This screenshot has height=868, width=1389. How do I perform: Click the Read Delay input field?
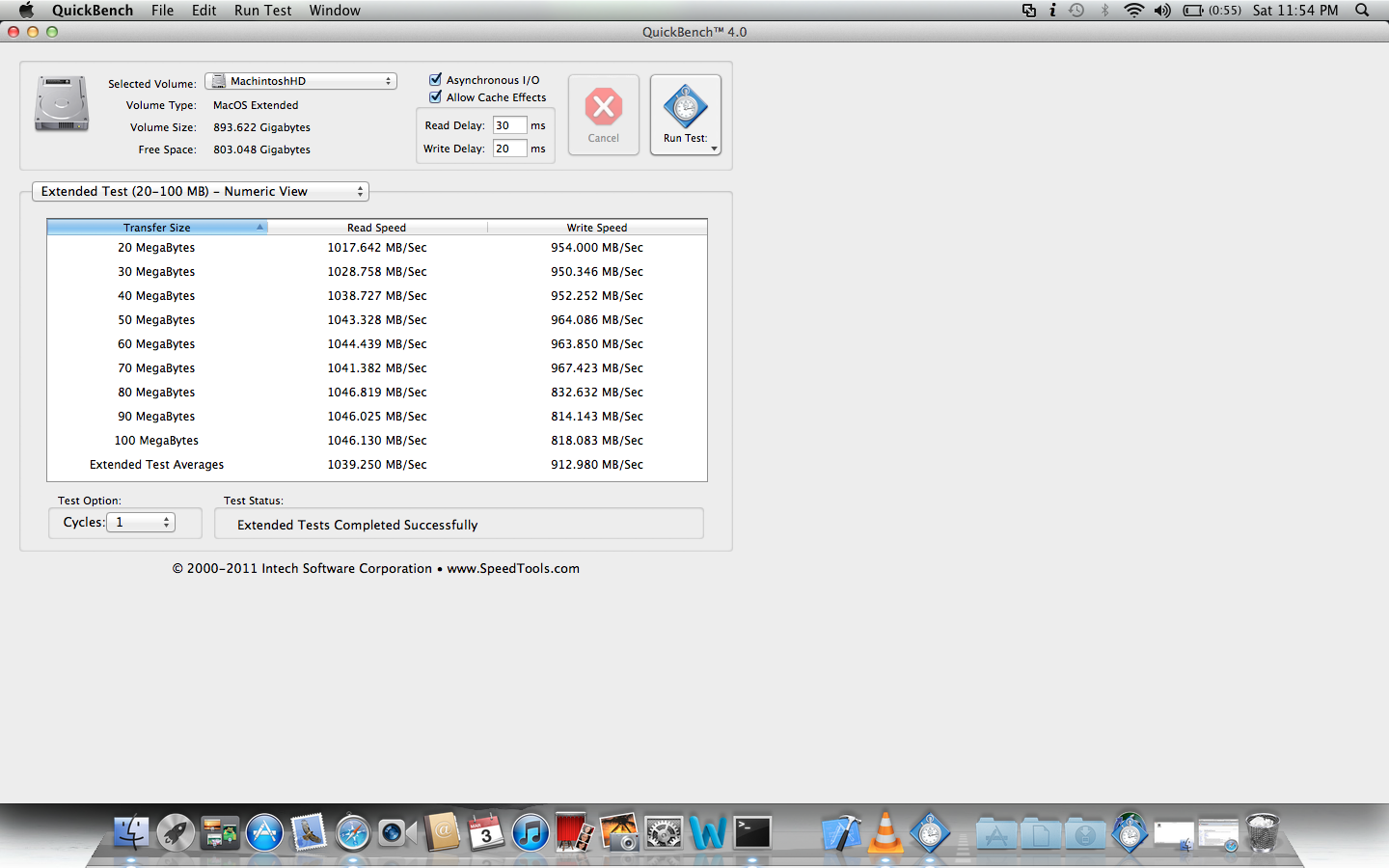509,125
